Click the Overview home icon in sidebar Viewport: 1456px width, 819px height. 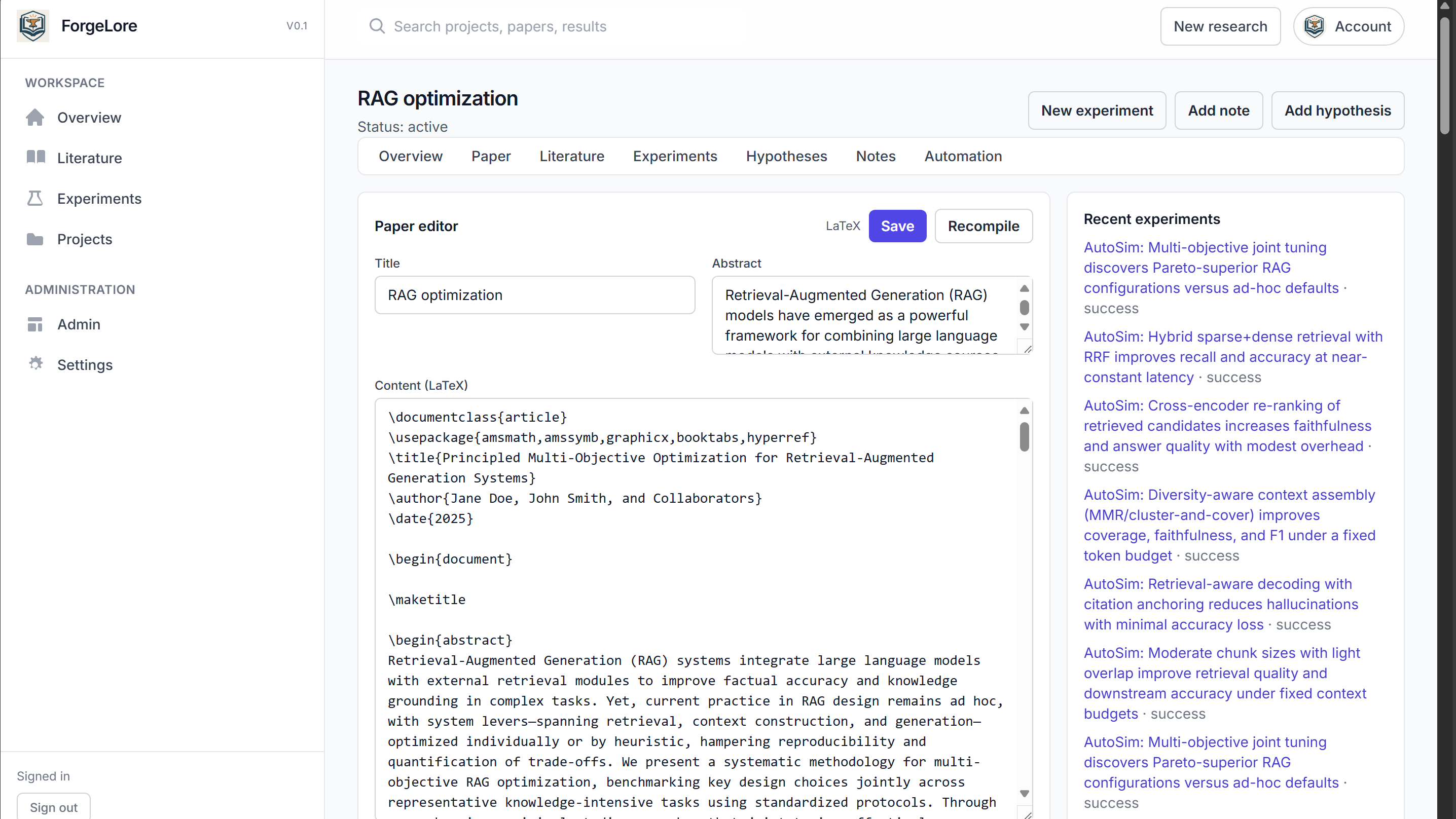pos(35,118)
